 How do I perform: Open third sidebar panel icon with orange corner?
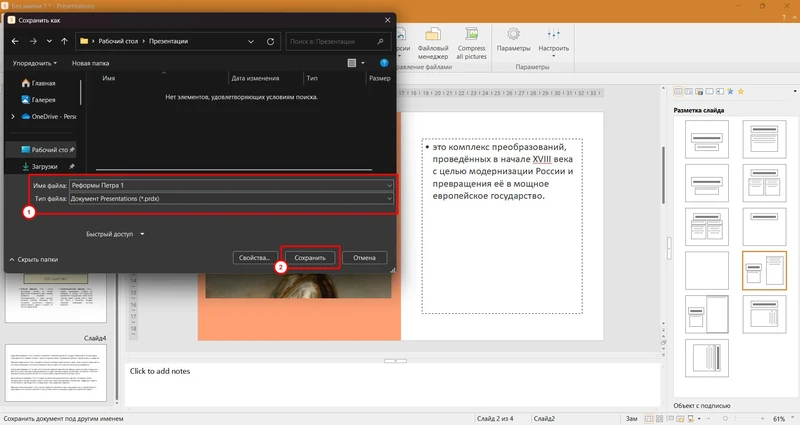(x=699, y=91)
